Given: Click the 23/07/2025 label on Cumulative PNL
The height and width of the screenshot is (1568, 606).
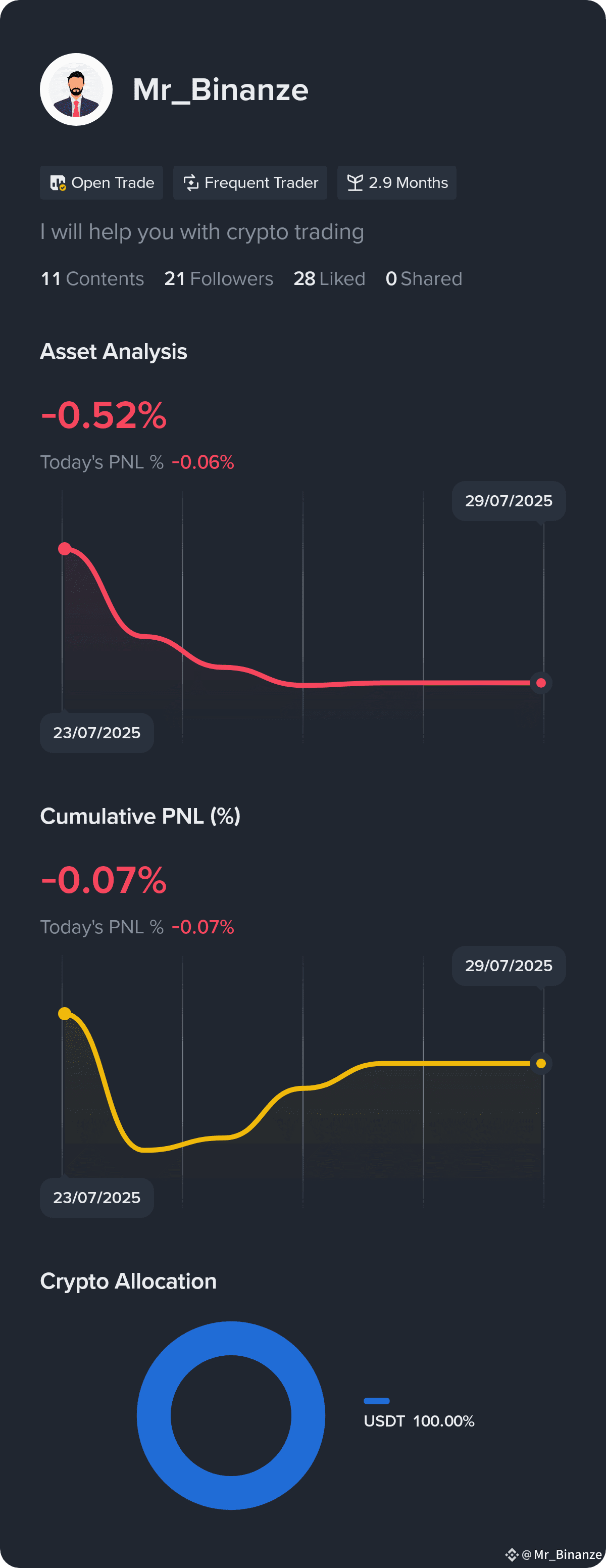Looking at the screenshot, I should coord(97,1197).
